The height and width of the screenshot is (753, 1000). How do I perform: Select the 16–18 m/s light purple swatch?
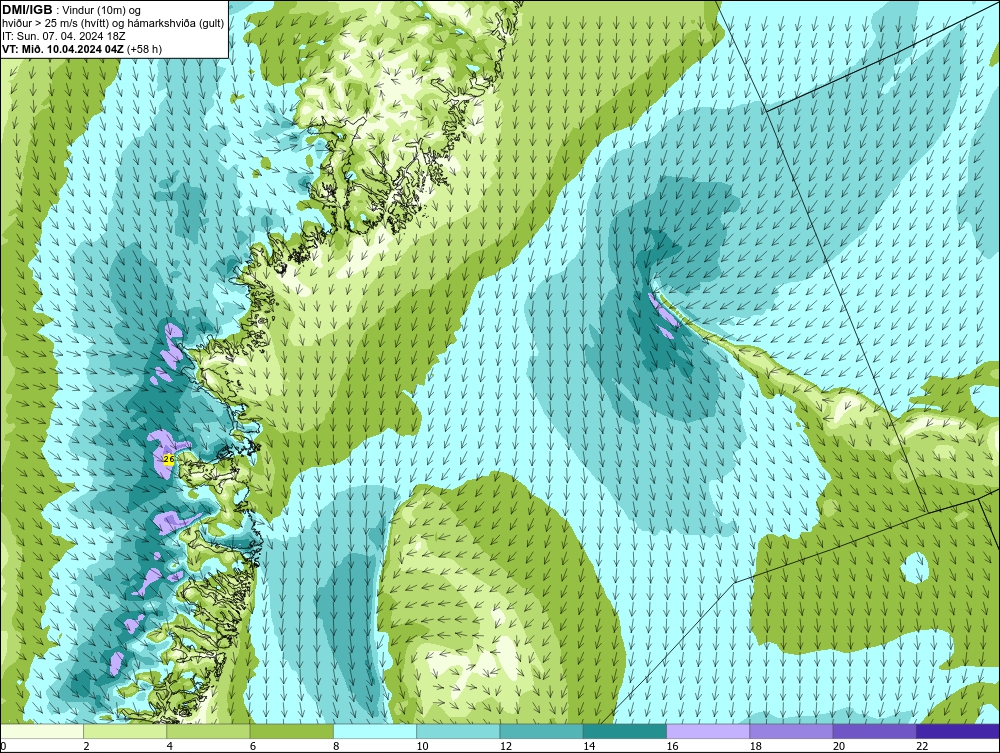click(x=708, y=731)
